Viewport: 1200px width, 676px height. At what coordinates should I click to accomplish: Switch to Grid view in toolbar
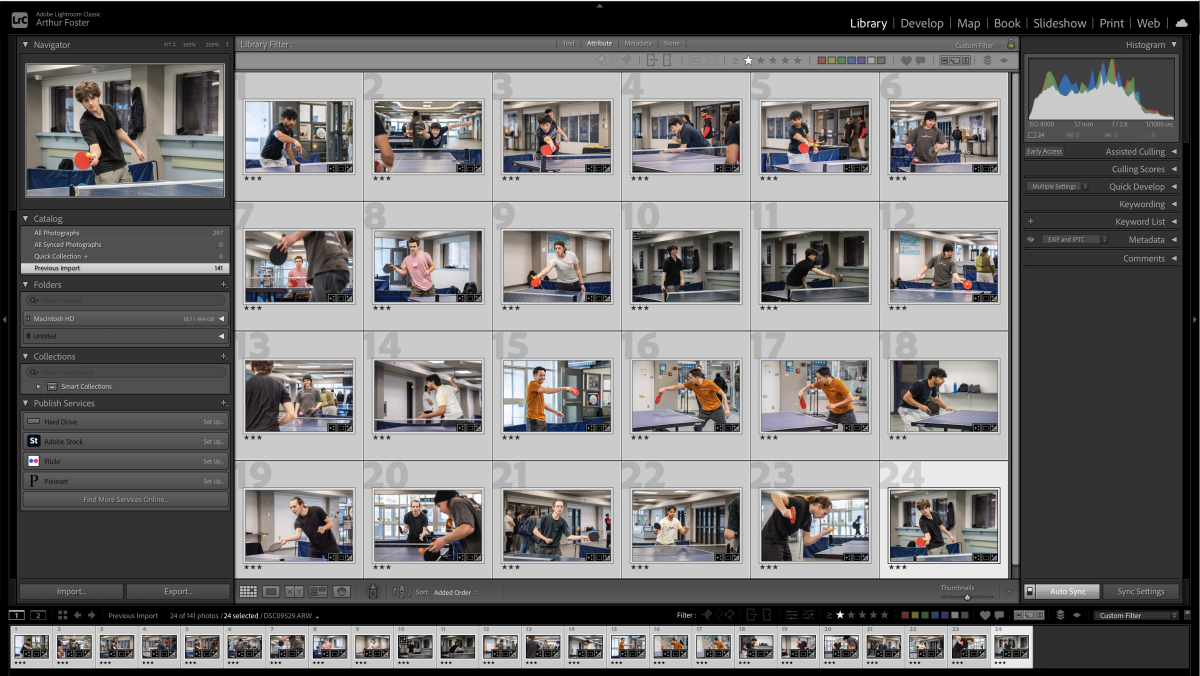point(248,592)
